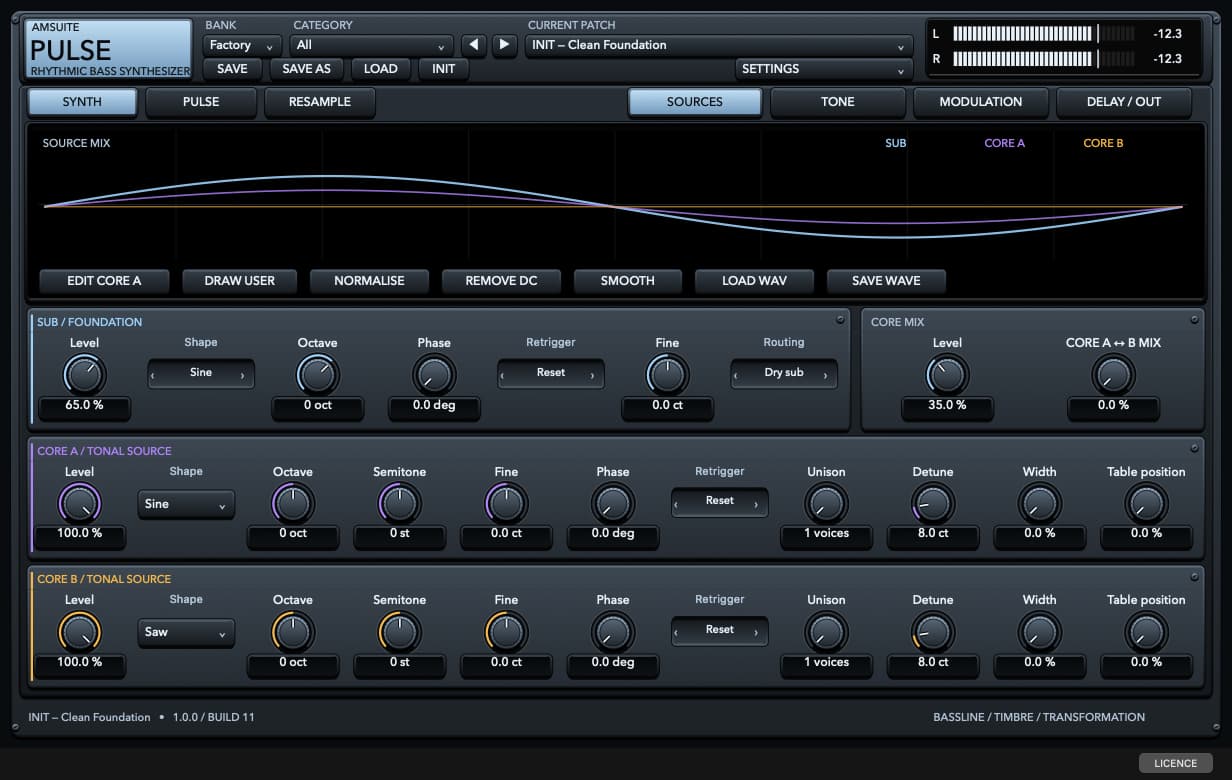Load the previous patch arrow
This screenshot has width=1232, height=780.
[473, 45]
